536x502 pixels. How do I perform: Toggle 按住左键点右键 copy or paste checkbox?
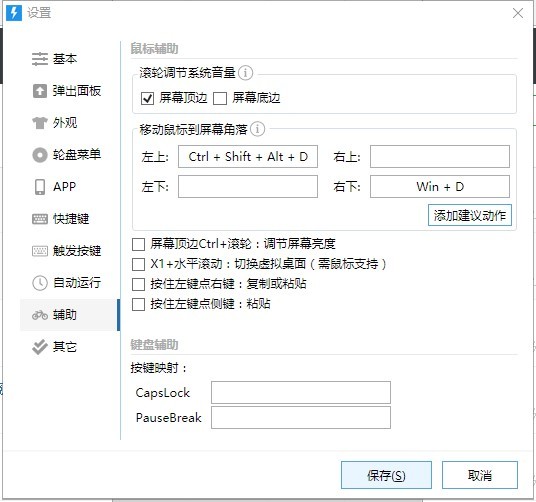click(138, 284)
